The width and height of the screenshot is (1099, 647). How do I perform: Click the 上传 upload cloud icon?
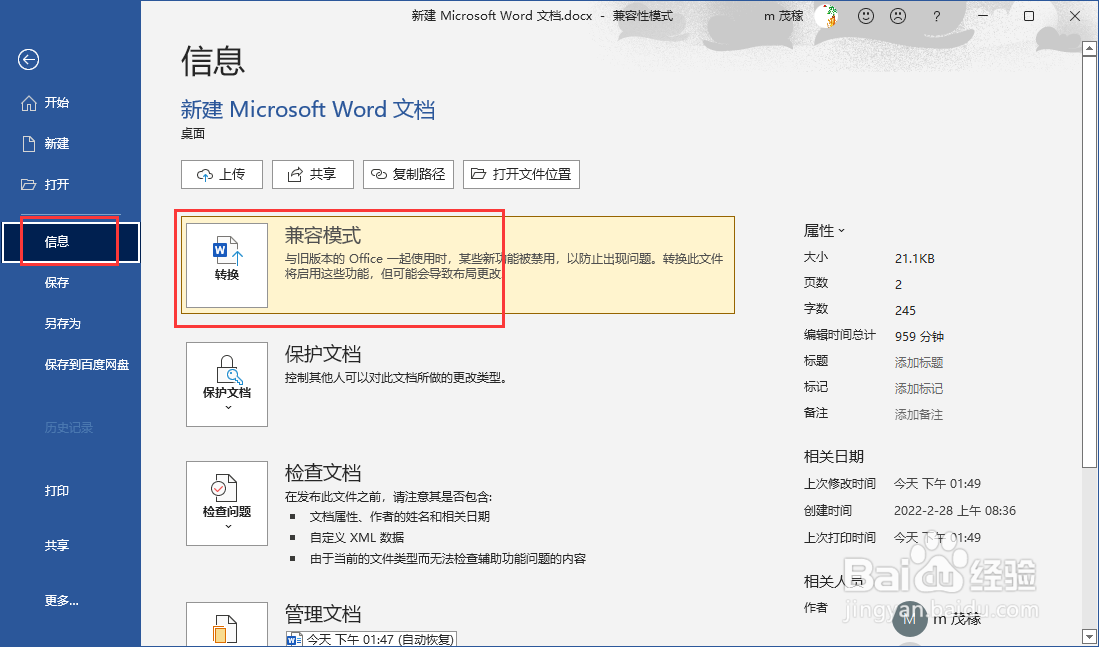click(x=207, y=174)
